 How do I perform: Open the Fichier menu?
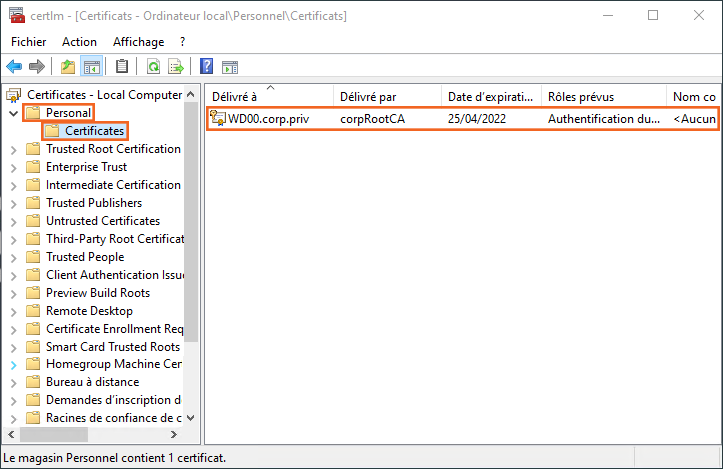pyautogui.click(x=29, y=42)
